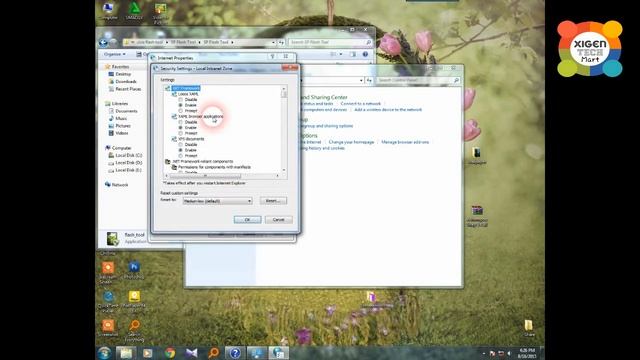Cancel the Security Settings dialog
This screenshot has height=360, width=640.
pyautogui.click(x=278, y=220)
